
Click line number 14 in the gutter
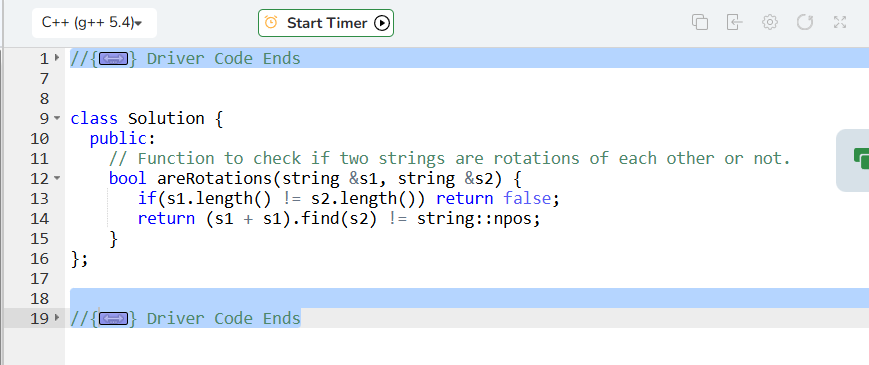[x=39, y=218]
